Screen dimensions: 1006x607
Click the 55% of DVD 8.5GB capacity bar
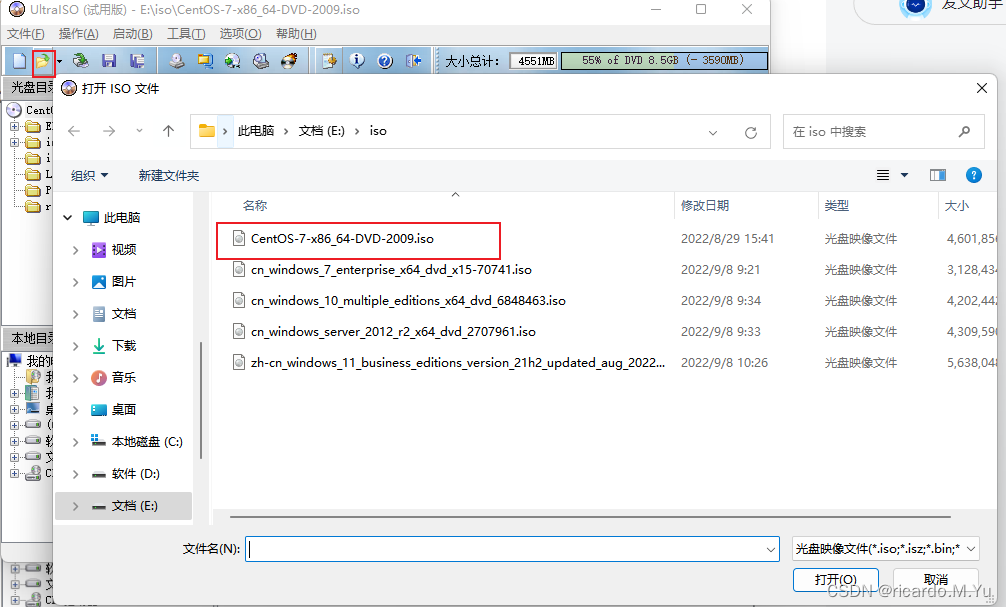[x=664, y=61]
